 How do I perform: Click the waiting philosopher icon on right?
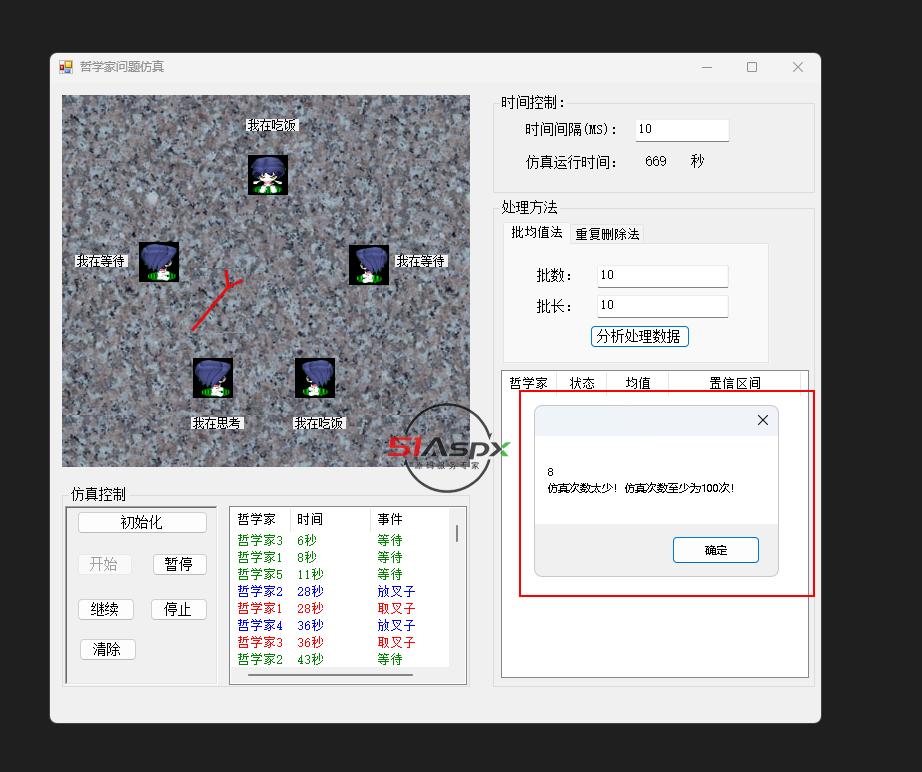click(369, 265)
